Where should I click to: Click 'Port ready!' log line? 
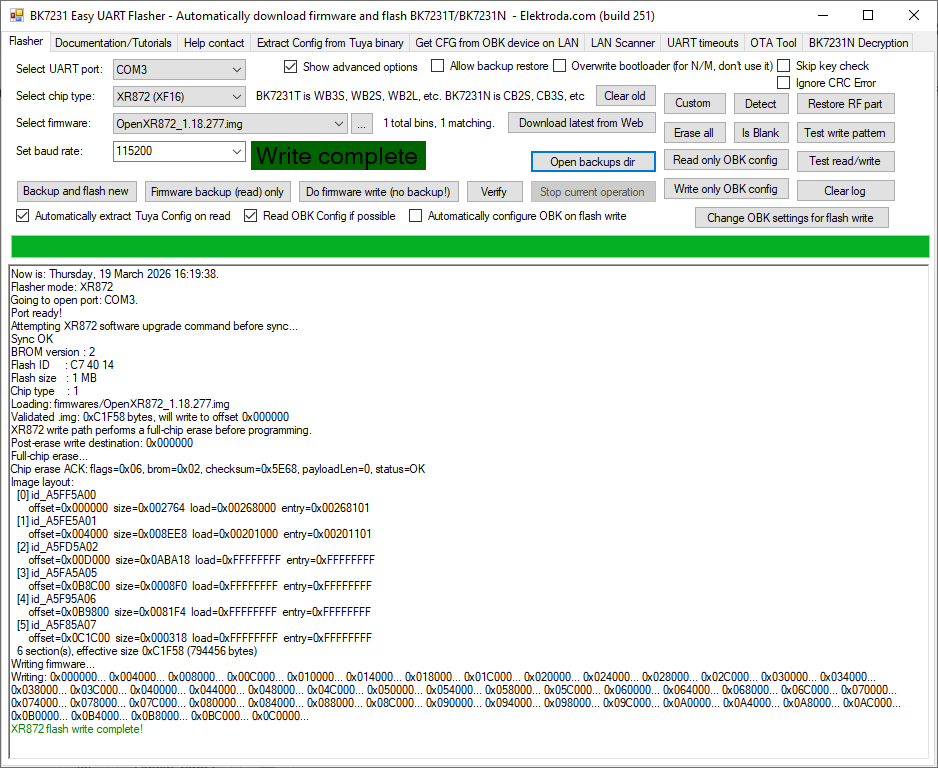[x=36, y=313]
